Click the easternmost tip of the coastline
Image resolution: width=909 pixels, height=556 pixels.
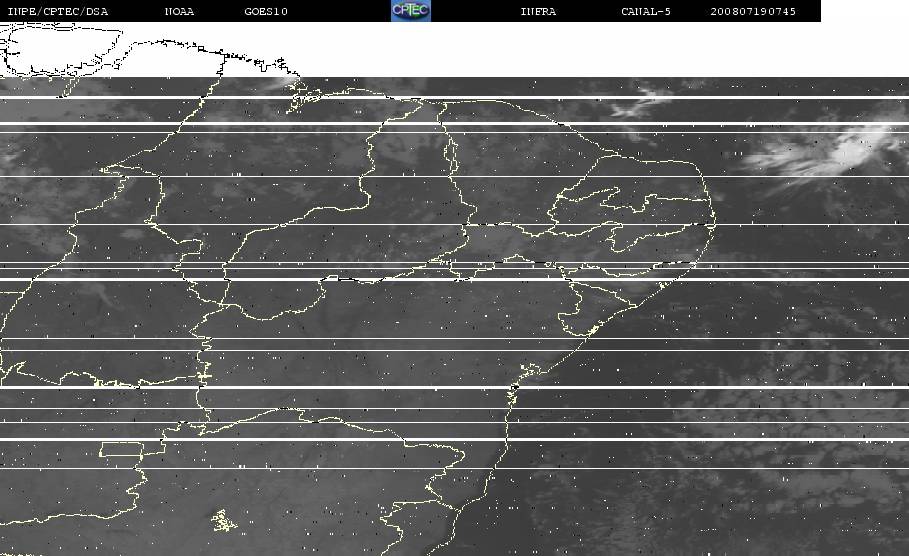tap(715, 221)
